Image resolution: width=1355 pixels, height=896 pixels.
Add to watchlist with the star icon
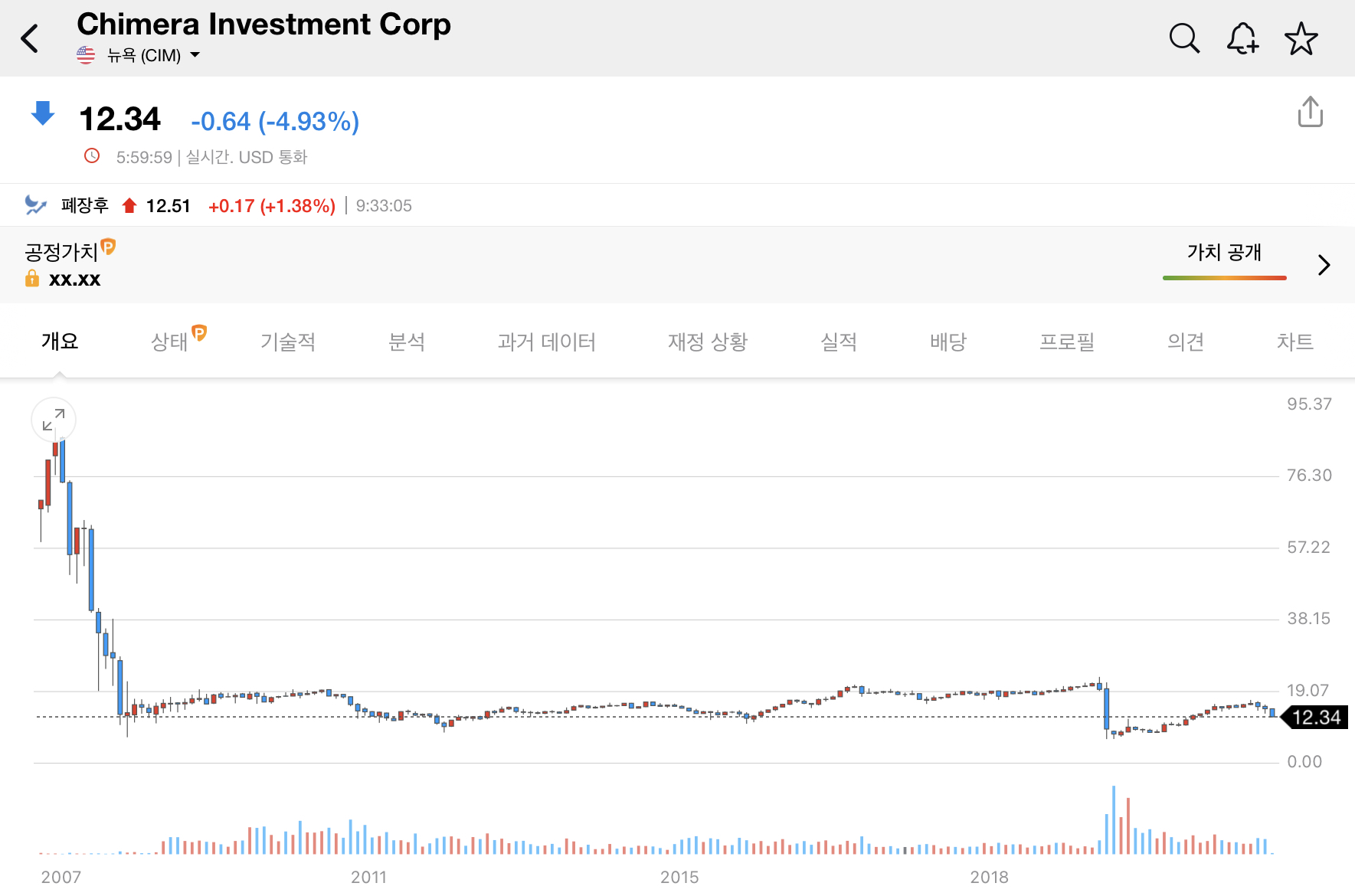tap(1301, 38)
